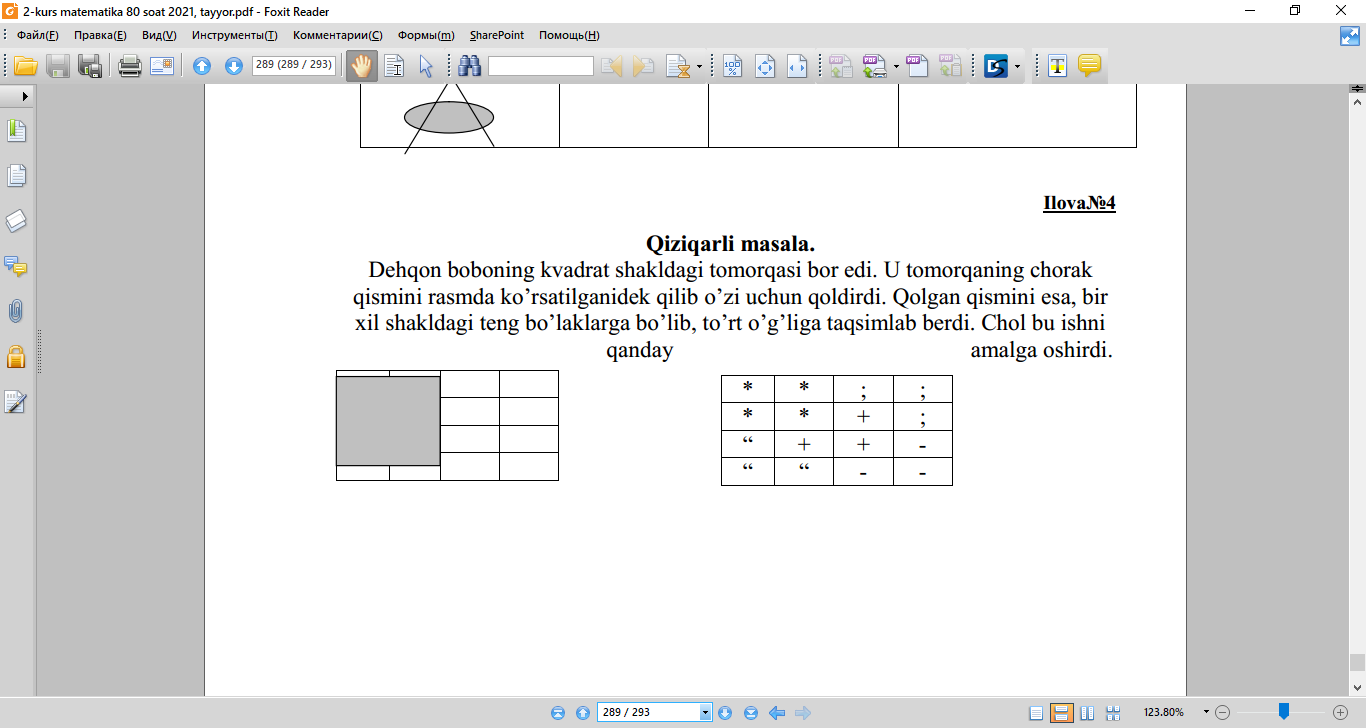Open the Security lock panel in sidebar
This screenshot has width=1366, height=728.
(16, 356)
